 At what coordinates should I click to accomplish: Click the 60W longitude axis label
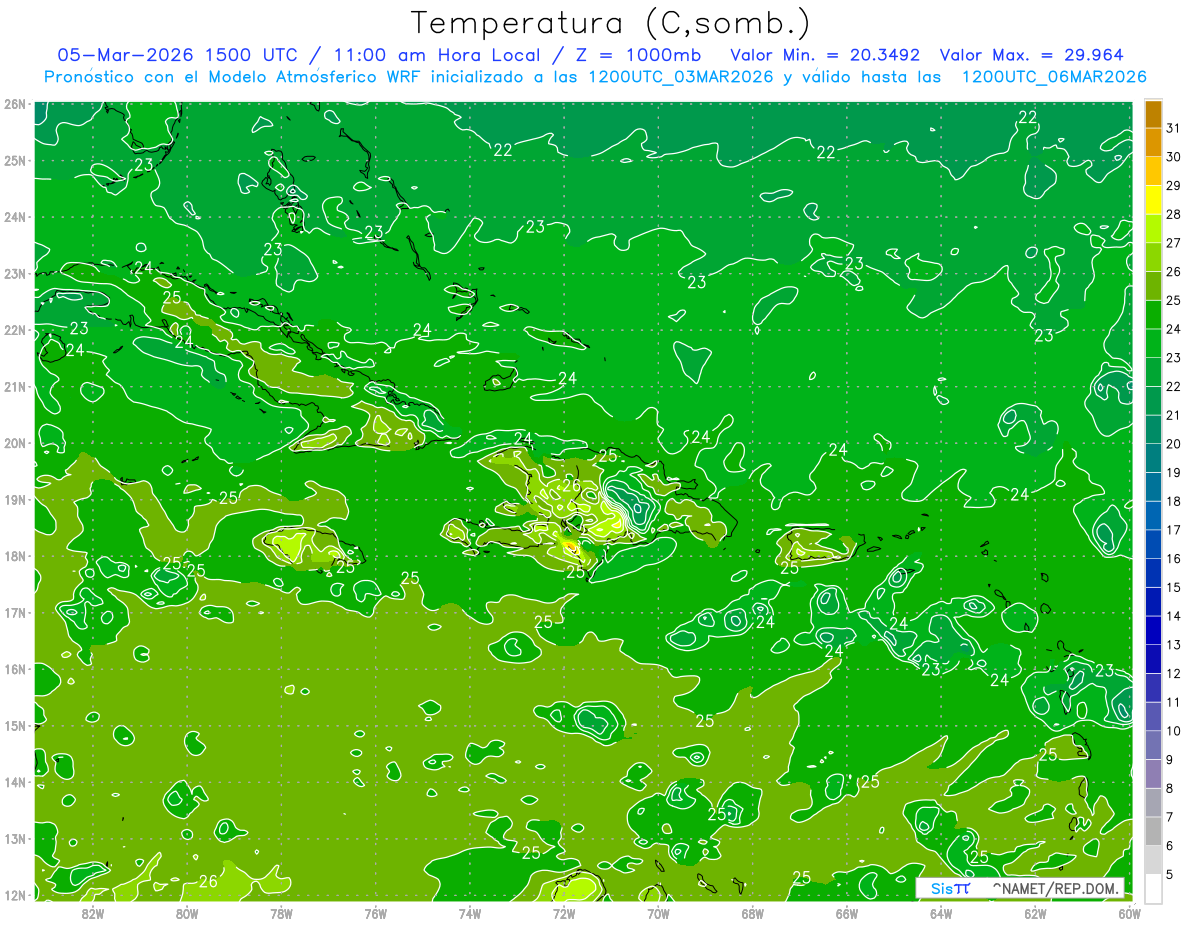[x=1130, y=913]
